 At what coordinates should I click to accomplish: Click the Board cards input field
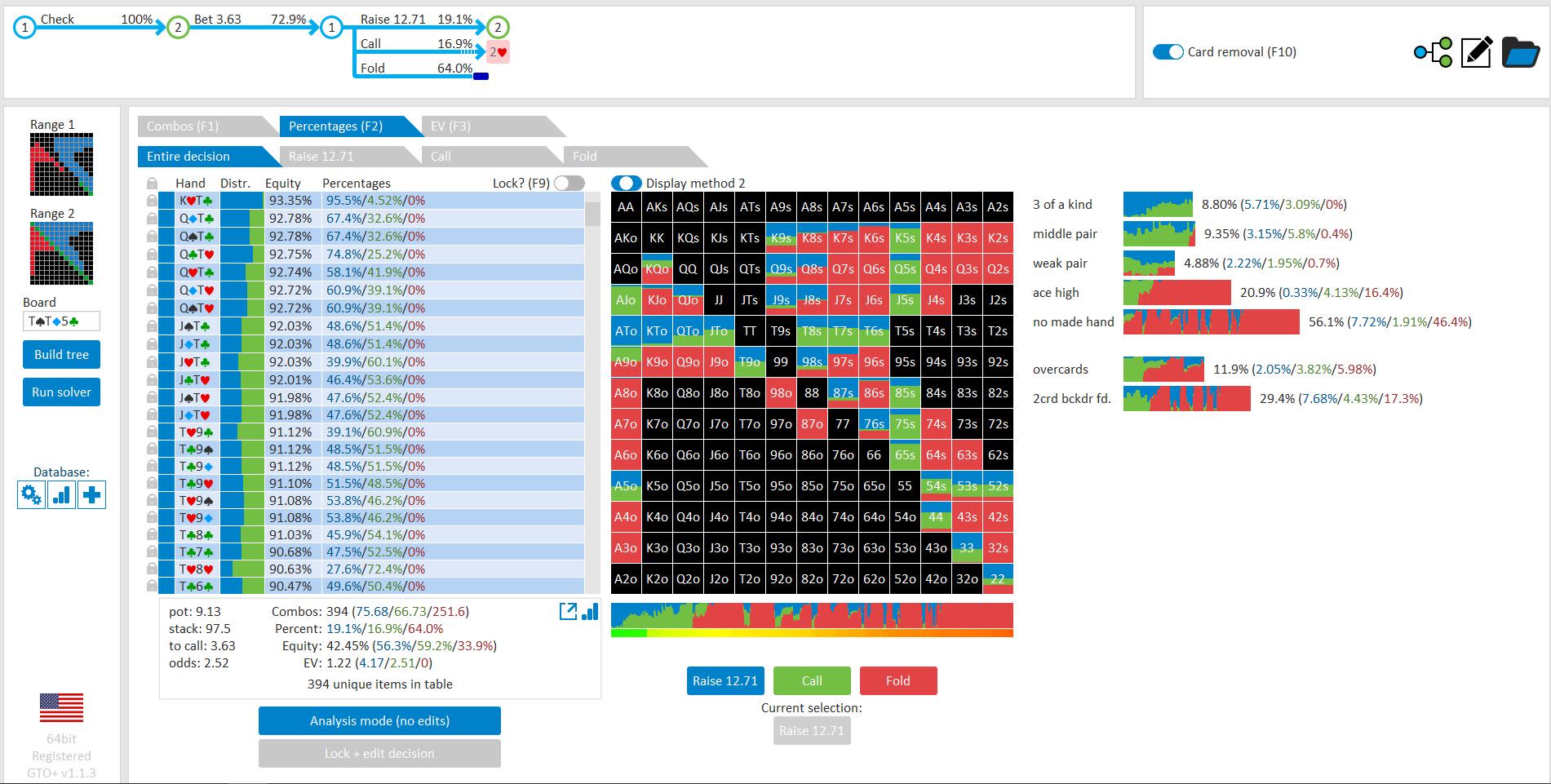point(61,321)
